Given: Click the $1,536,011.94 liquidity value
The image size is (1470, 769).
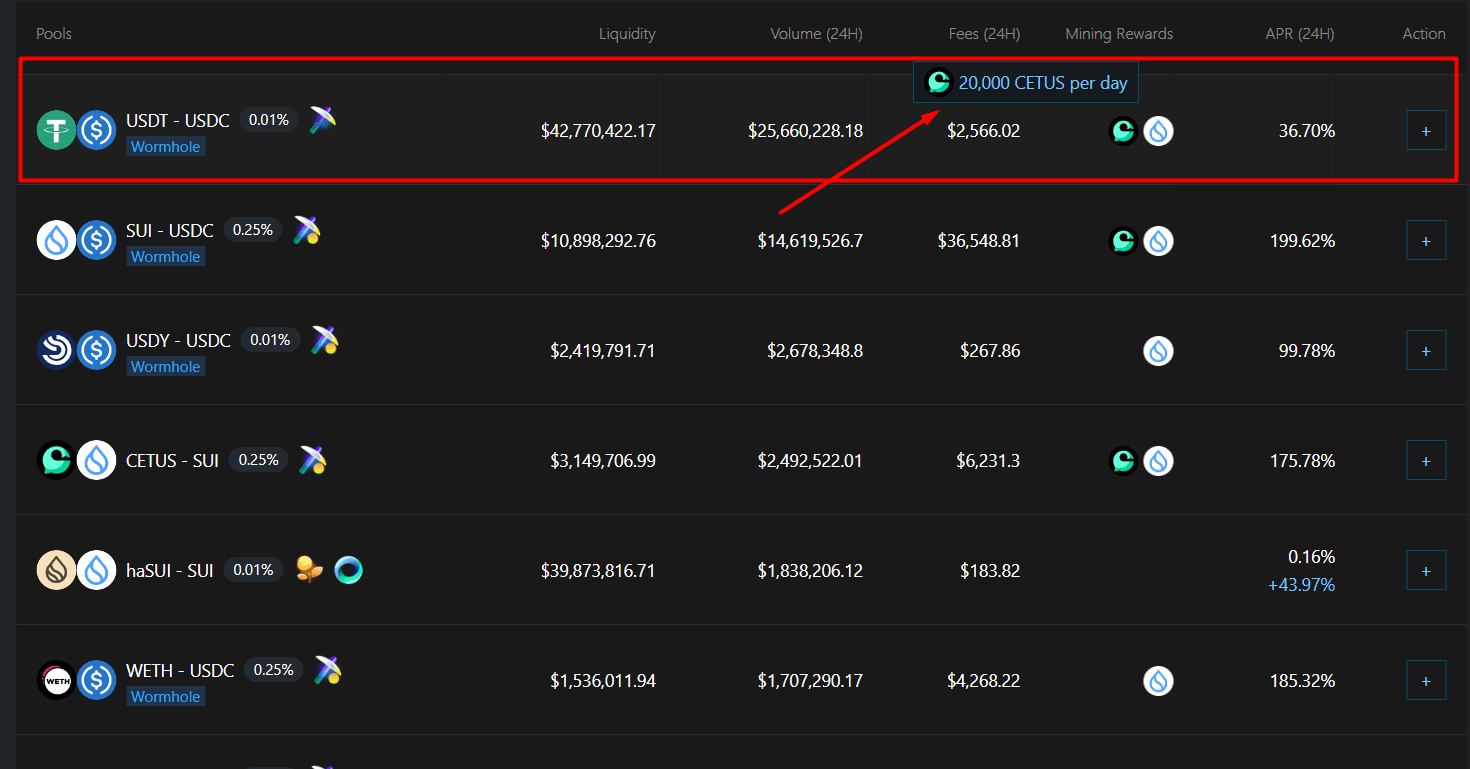Looking at the screenshot, I should [603, 681].
